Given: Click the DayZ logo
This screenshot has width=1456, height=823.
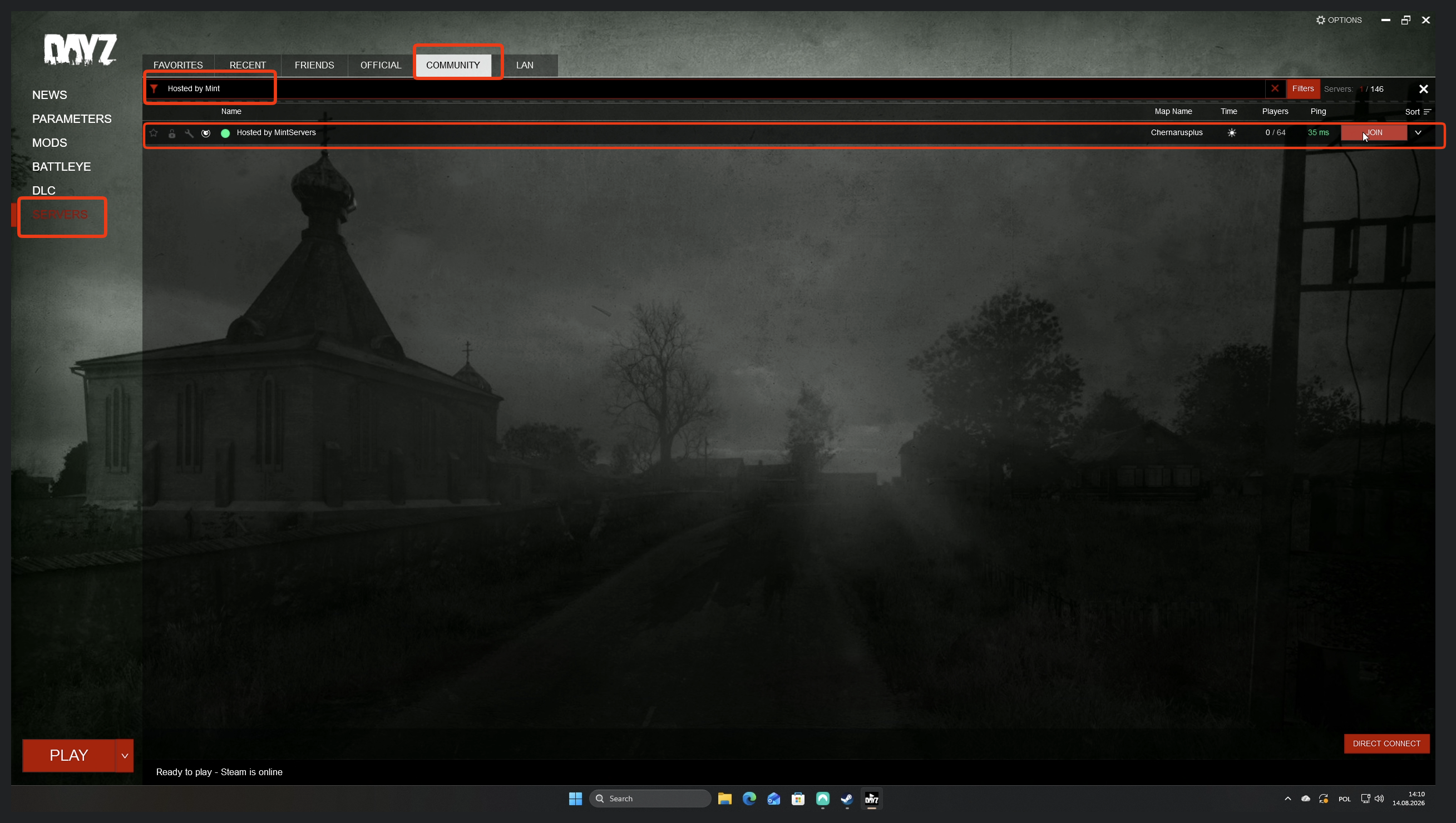Looking at the screenshot, I should [80, 49].
